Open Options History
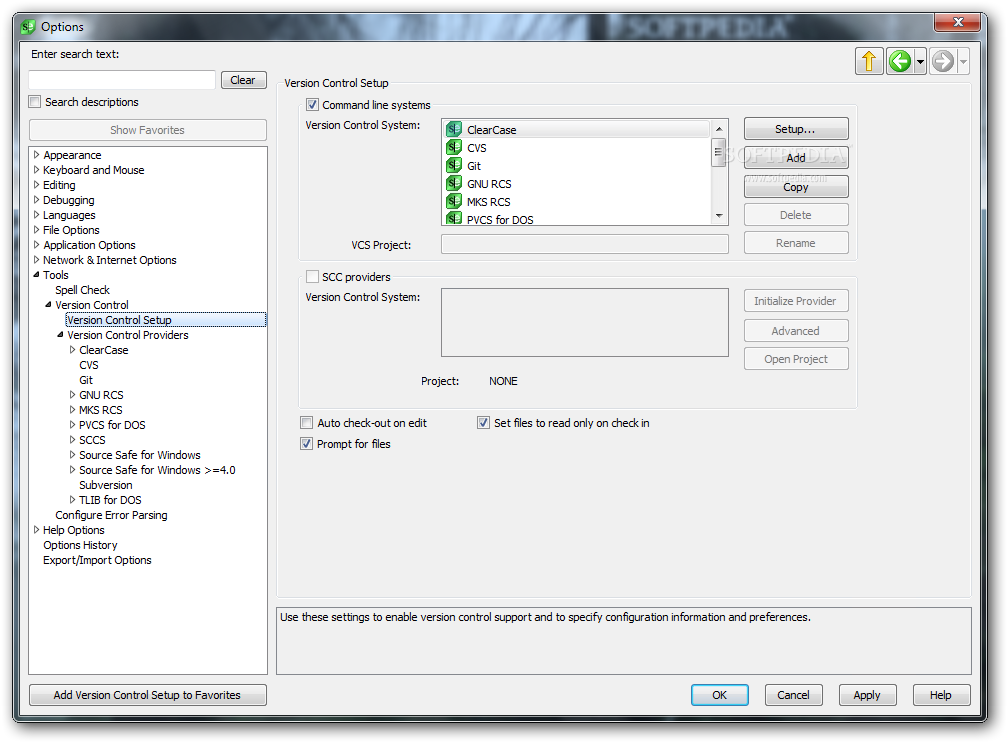Image resolution: width=1008 pixels, height=743 pixels. 80,545
